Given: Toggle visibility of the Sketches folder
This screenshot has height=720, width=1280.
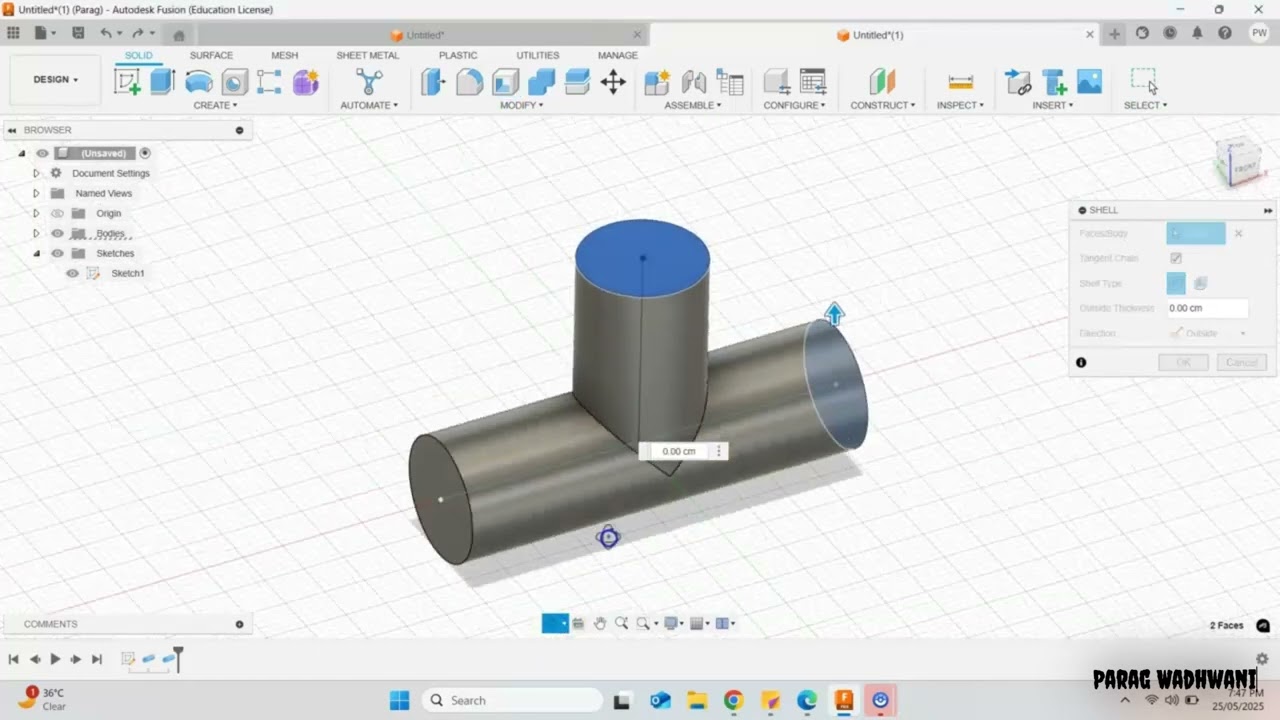Looking at the screenshot, I should (x=57, y=253).
